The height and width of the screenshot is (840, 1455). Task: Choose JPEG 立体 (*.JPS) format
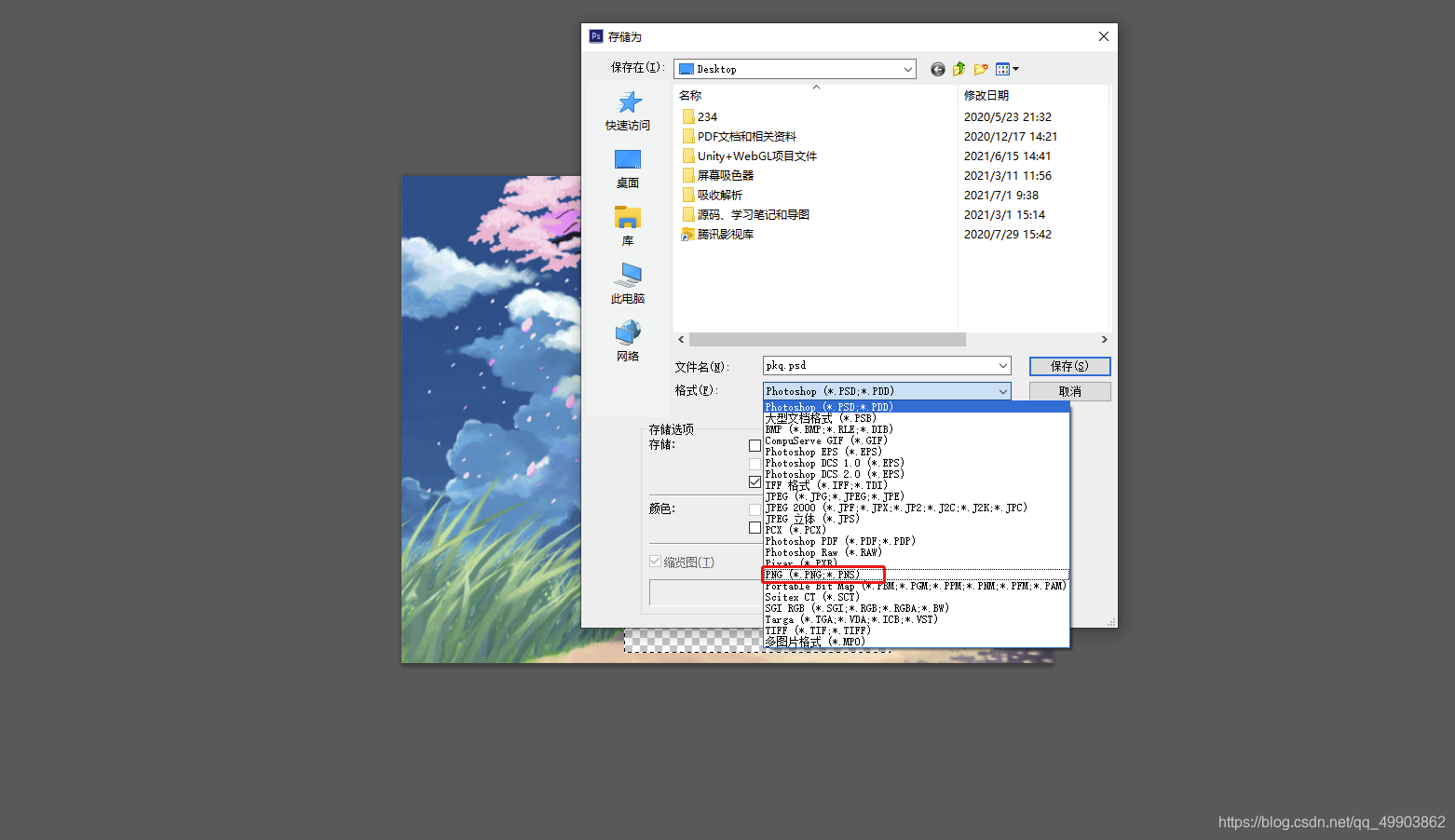click(917, 519)
